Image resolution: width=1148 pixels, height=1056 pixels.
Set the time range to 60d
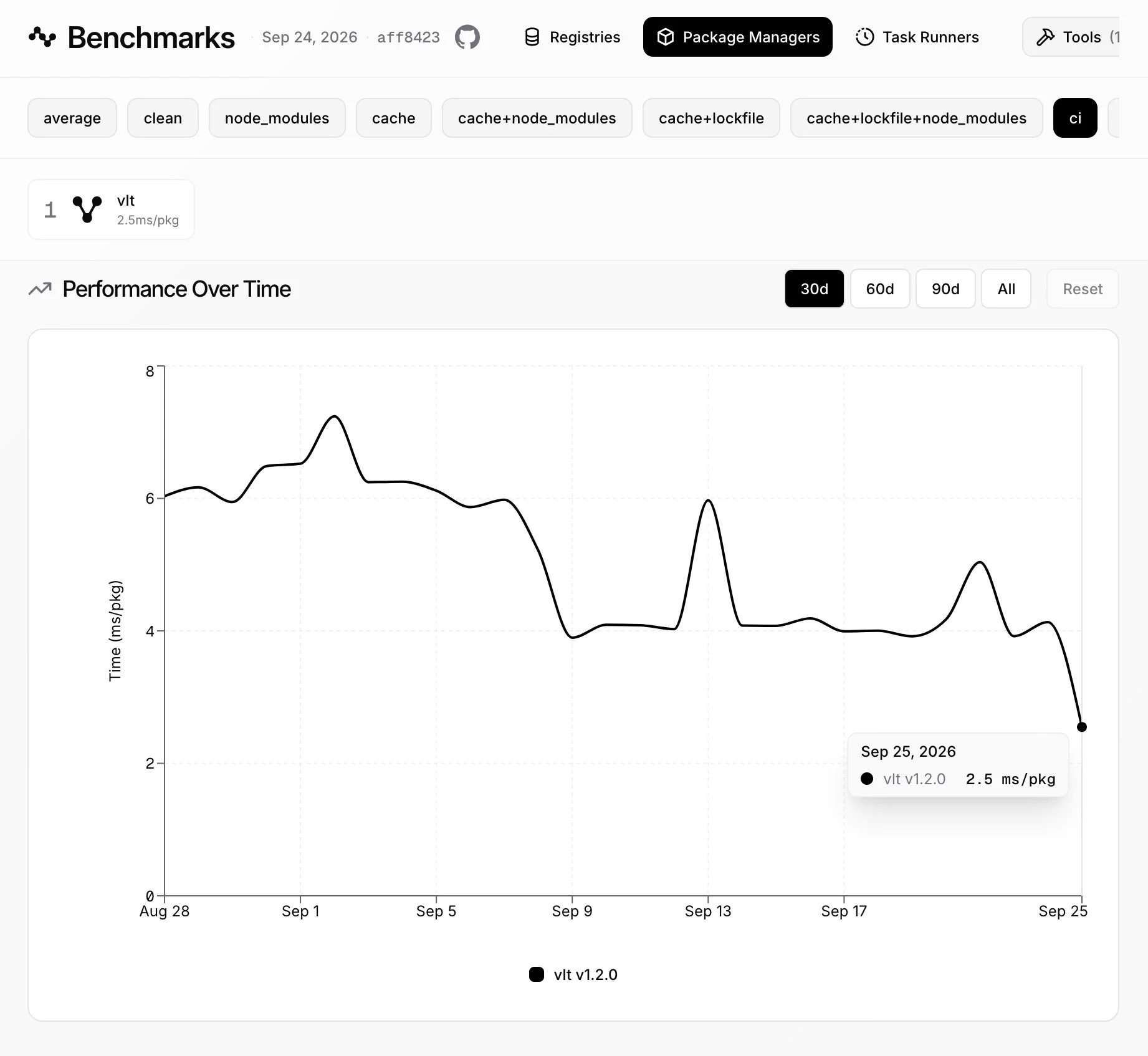[x=880, y=289]
